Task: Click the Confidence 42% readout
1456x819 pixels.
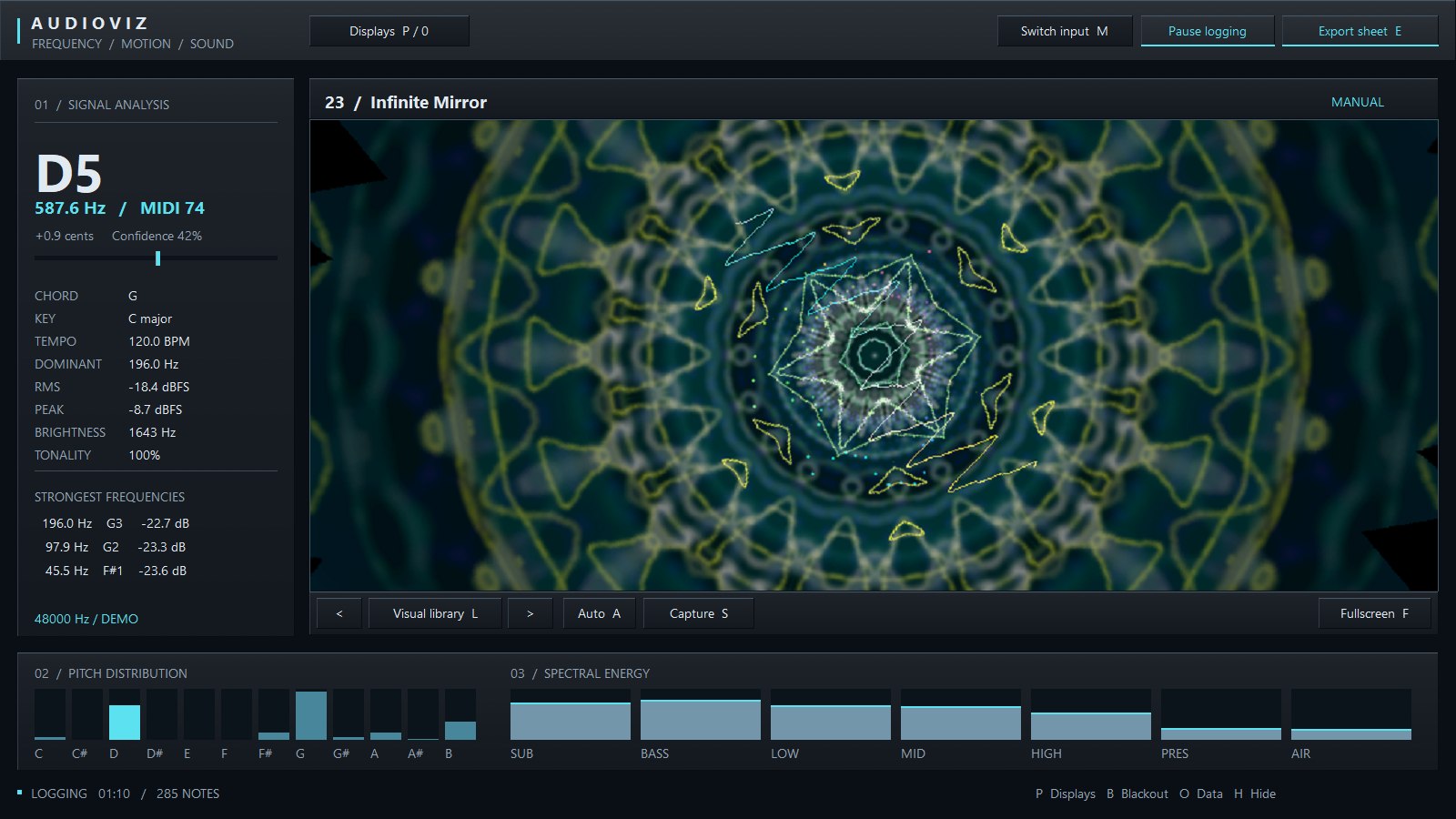Action: pos(157,236)
